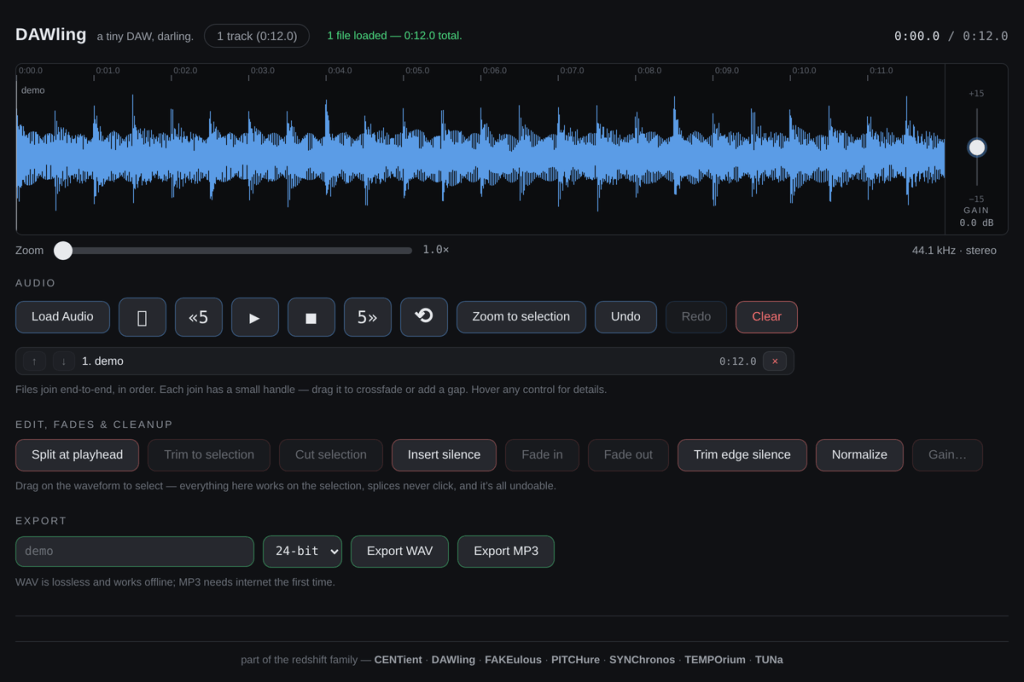Viewport: 1024px width, 682px height.
Task: Click the '44.1 kHz · stereo' label
Action: coord(954,250)
